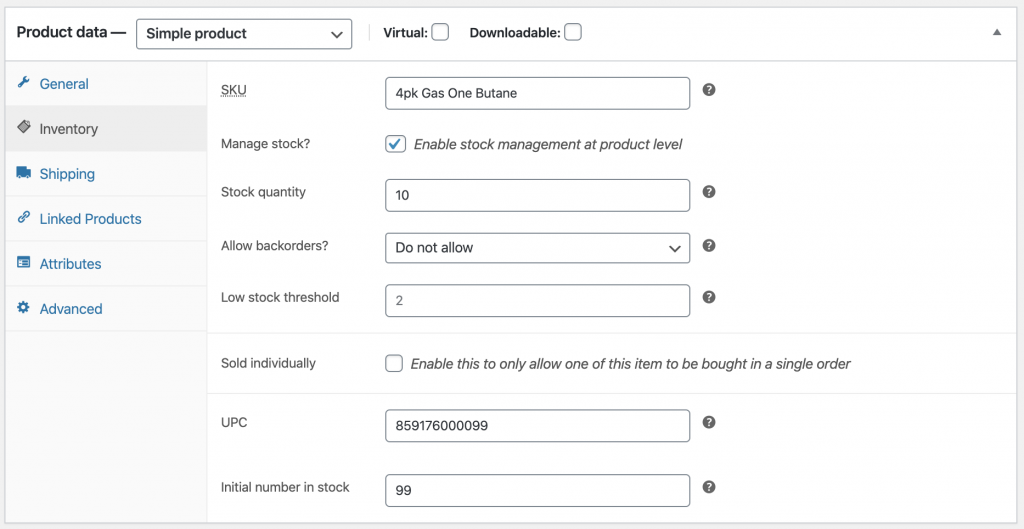Click the Advanced gear icon
This screenshot has height=529, width=1024.
[x=24, y=307]
